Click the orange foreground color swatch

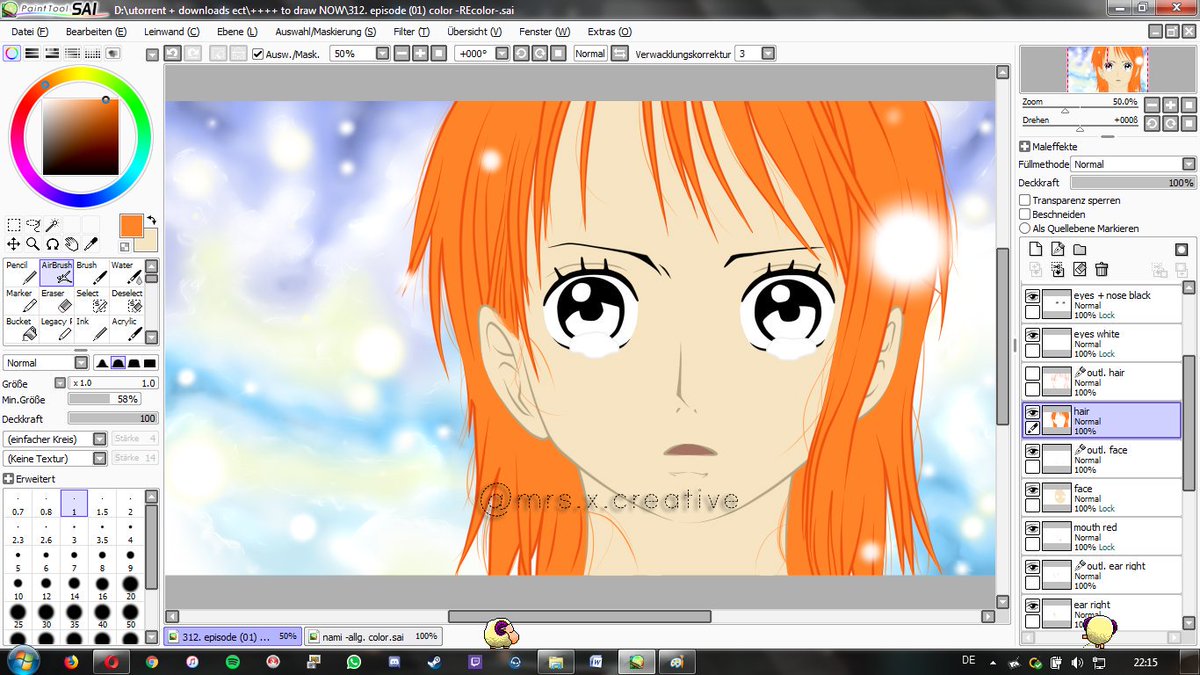(131, 225)
